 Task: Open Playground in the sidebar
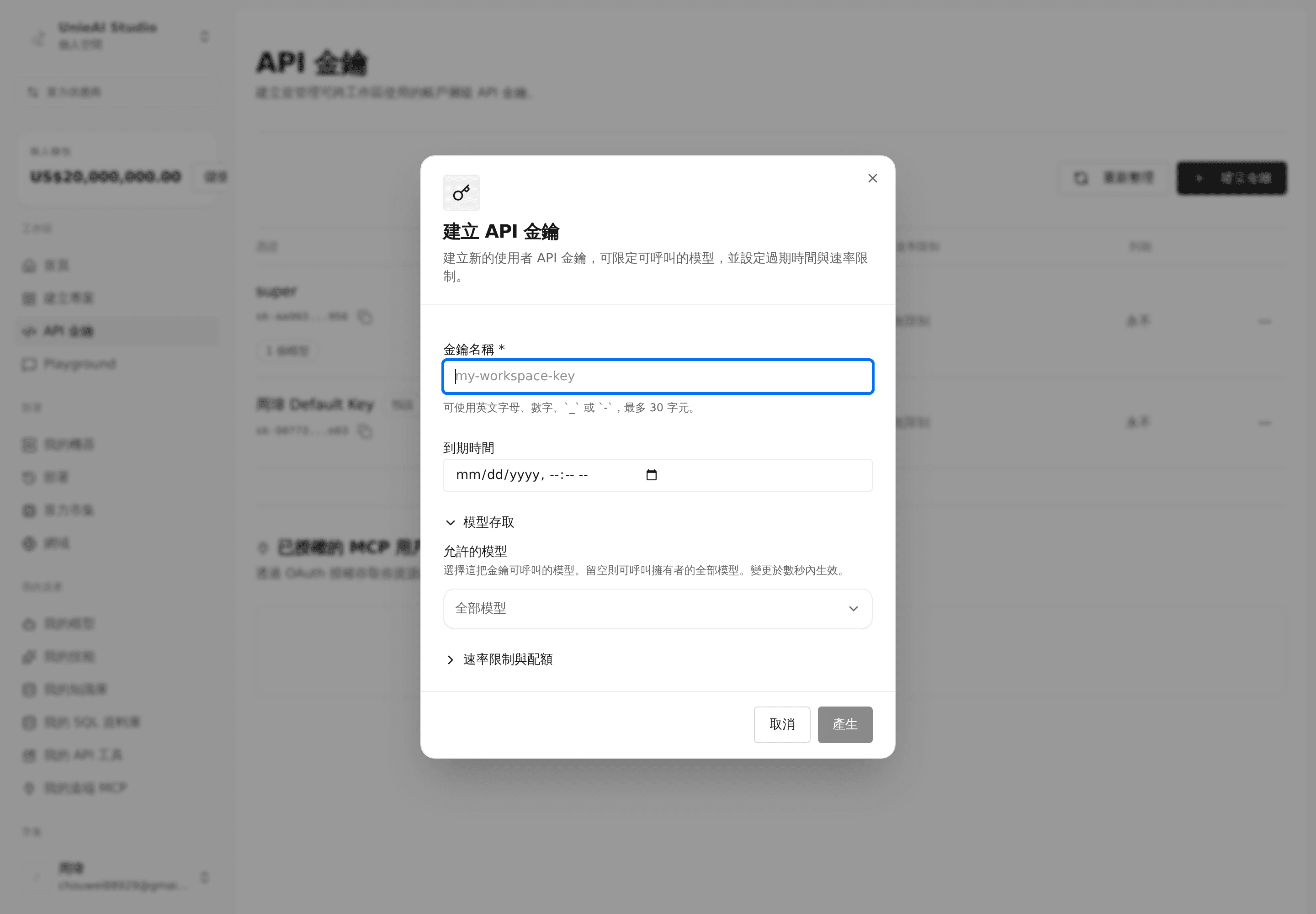click(117, 364)
